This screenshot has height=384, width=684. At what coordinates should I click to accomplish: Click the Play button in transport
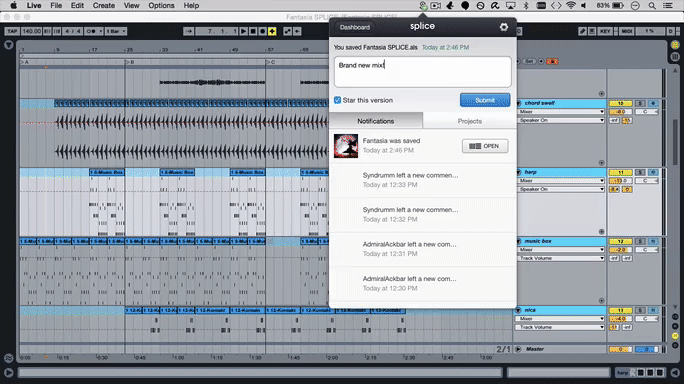pos(243,31)
